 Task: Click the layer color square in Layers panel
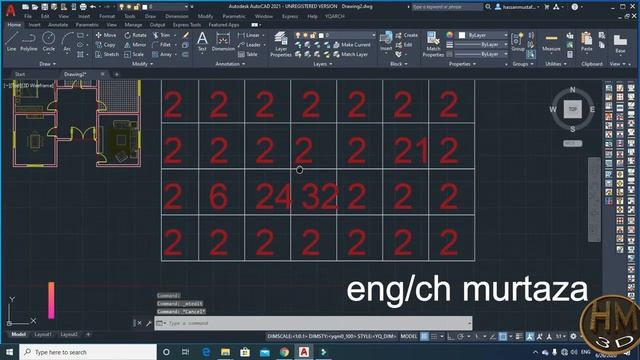321,36
